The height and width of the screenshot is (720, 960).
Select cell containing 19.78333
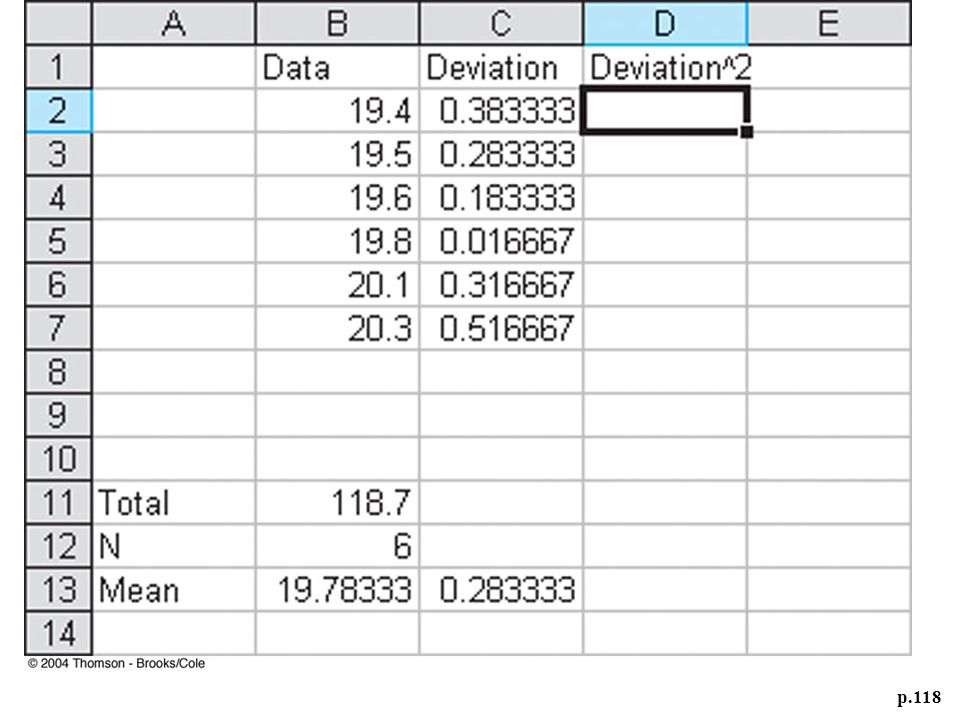click(x=337, y=589)
